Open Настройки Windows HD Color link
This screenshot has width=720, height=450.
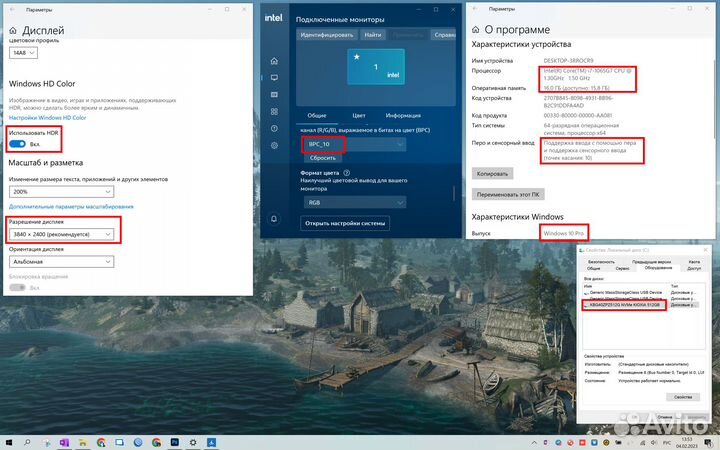(x=47, y=118)
